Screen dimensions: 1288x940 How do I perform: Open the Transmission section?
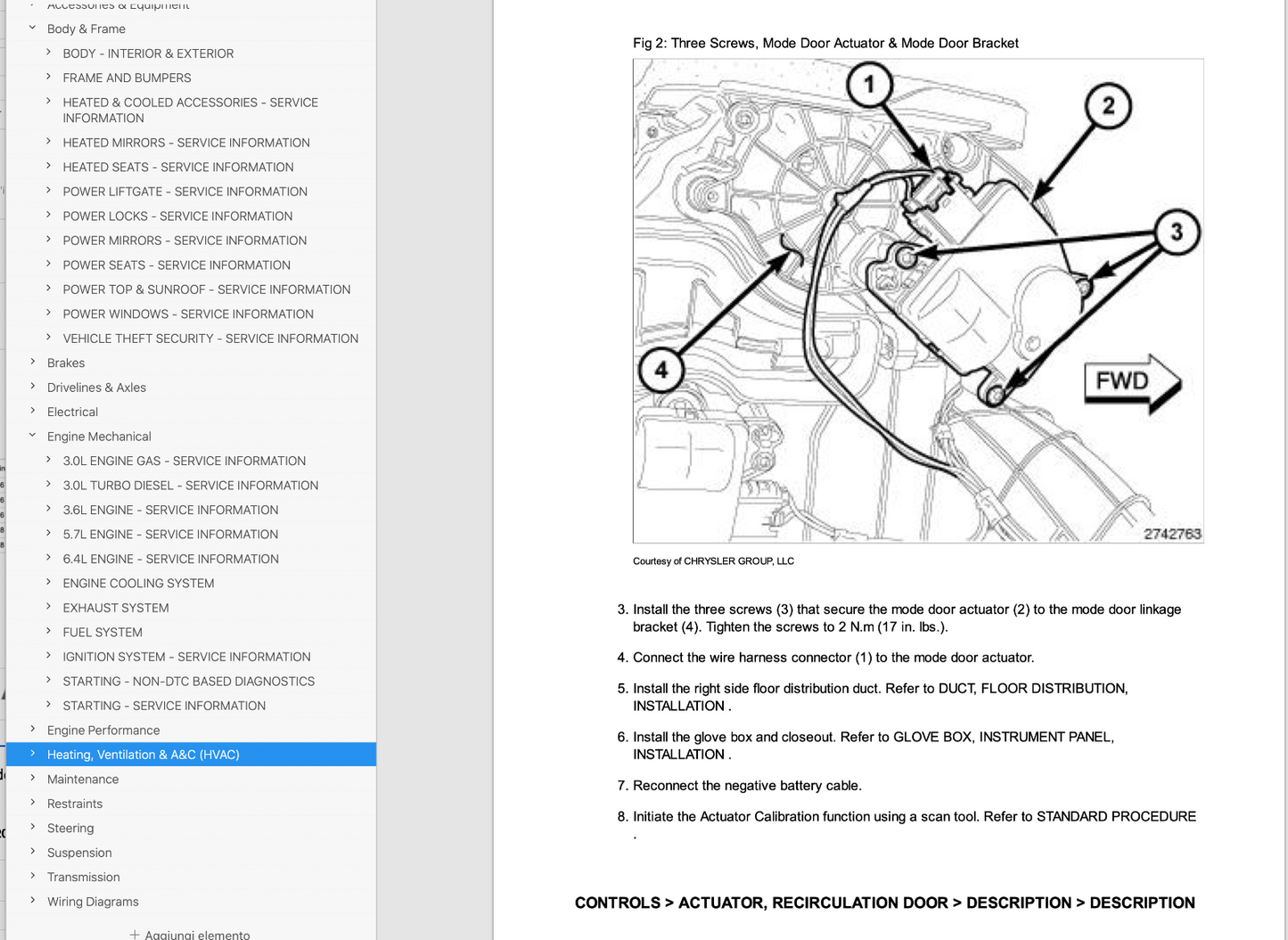click(83, 877)
